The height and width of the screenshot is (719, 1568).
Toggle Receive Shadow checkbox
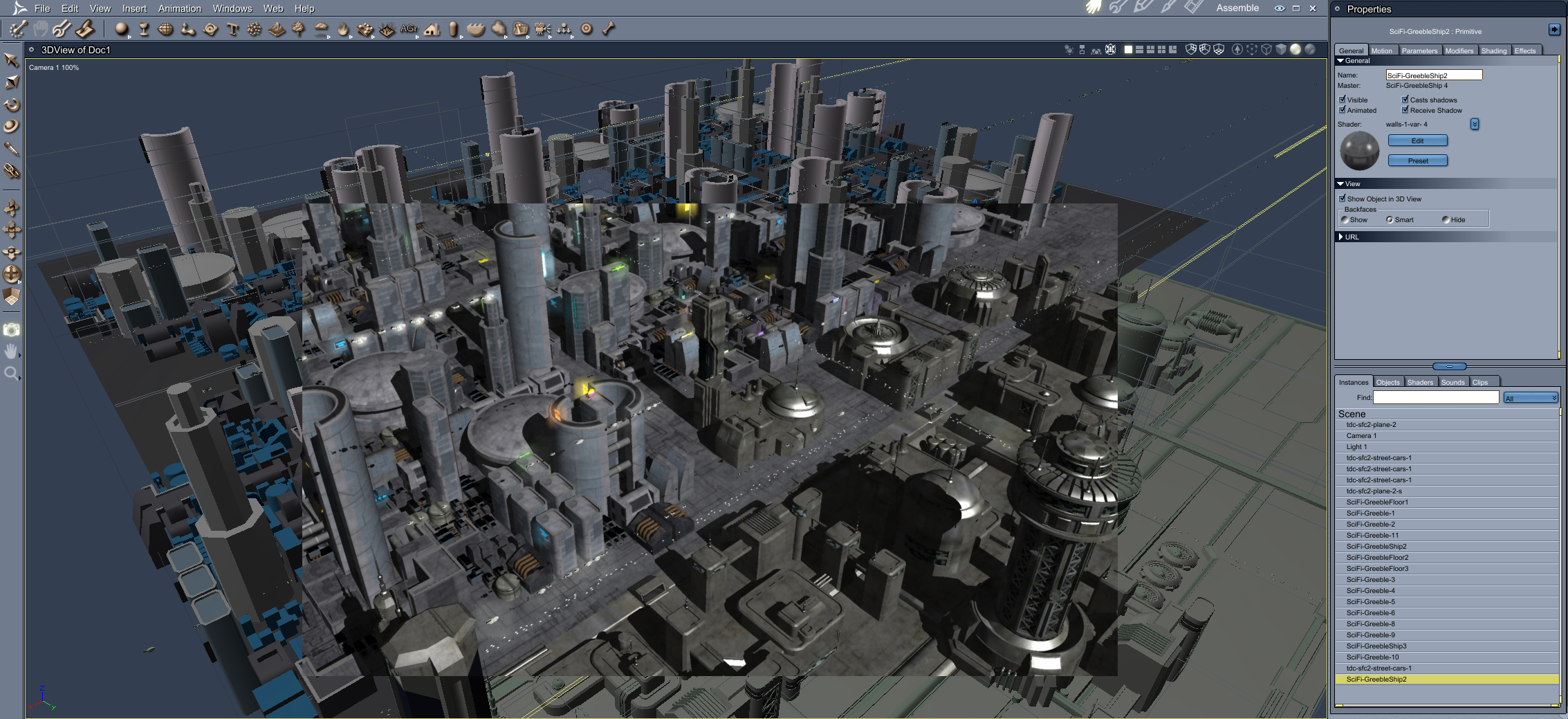[x=1405, y=110]
